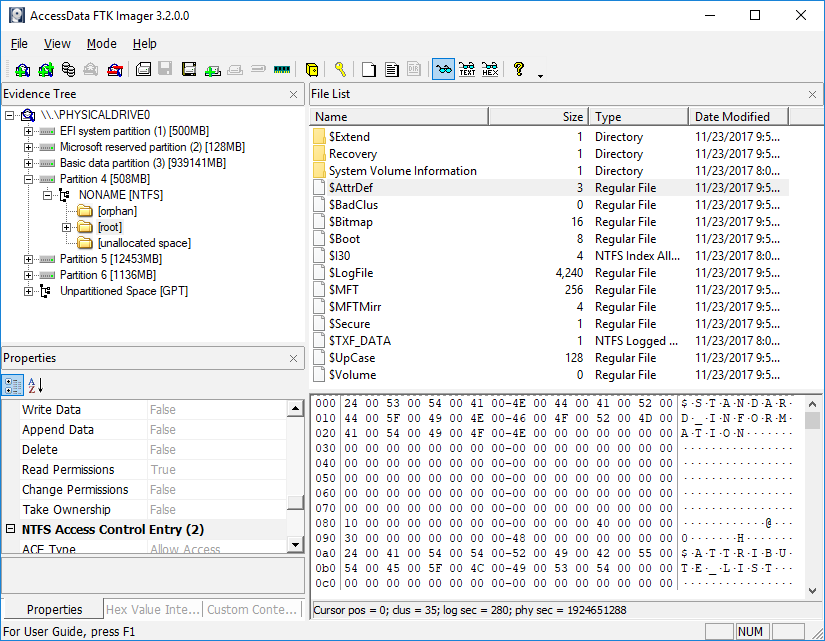Click the Export Logical Image (AD1) icon
This screenshot has width=825, height=641.
click(x=189, y=69)
